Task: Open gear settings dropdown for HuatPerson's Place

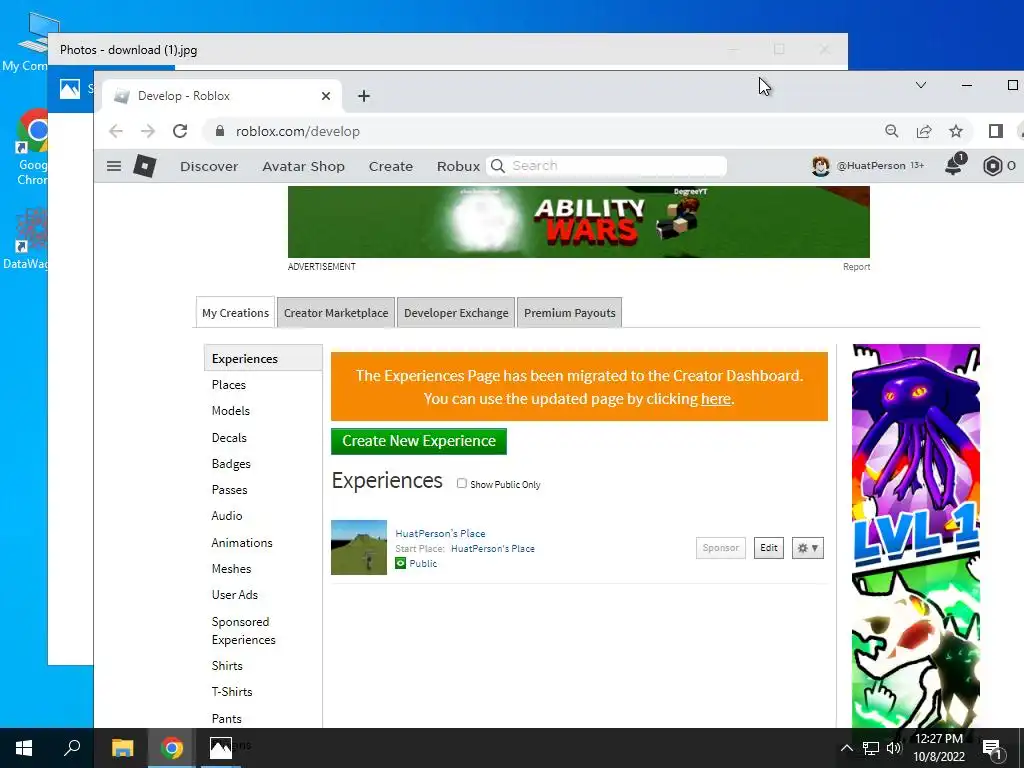Action: tap(808, 548)
